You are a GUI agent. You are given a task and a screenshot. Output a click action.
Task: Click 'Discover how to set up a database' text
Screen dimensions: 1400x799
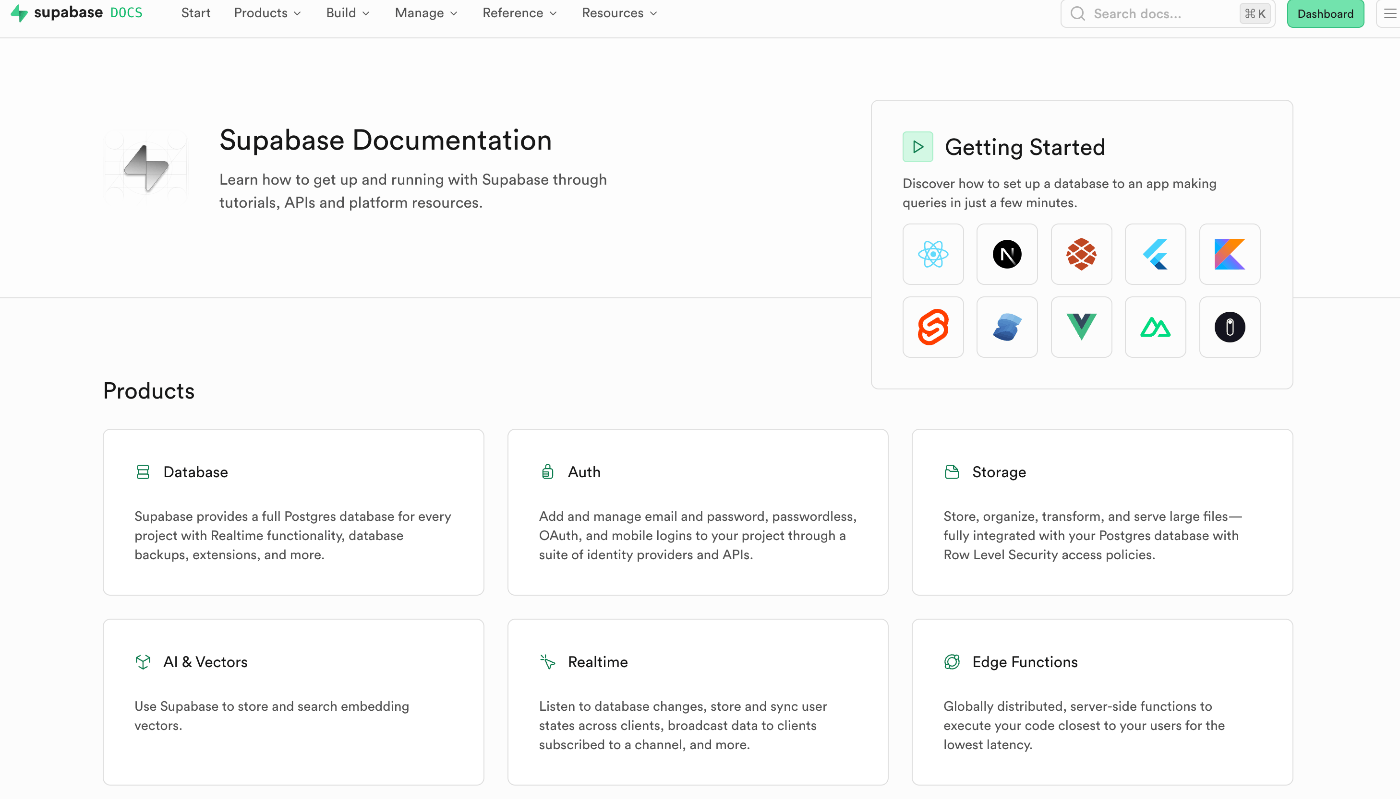pyautogui.click(x=1060, y=193)
